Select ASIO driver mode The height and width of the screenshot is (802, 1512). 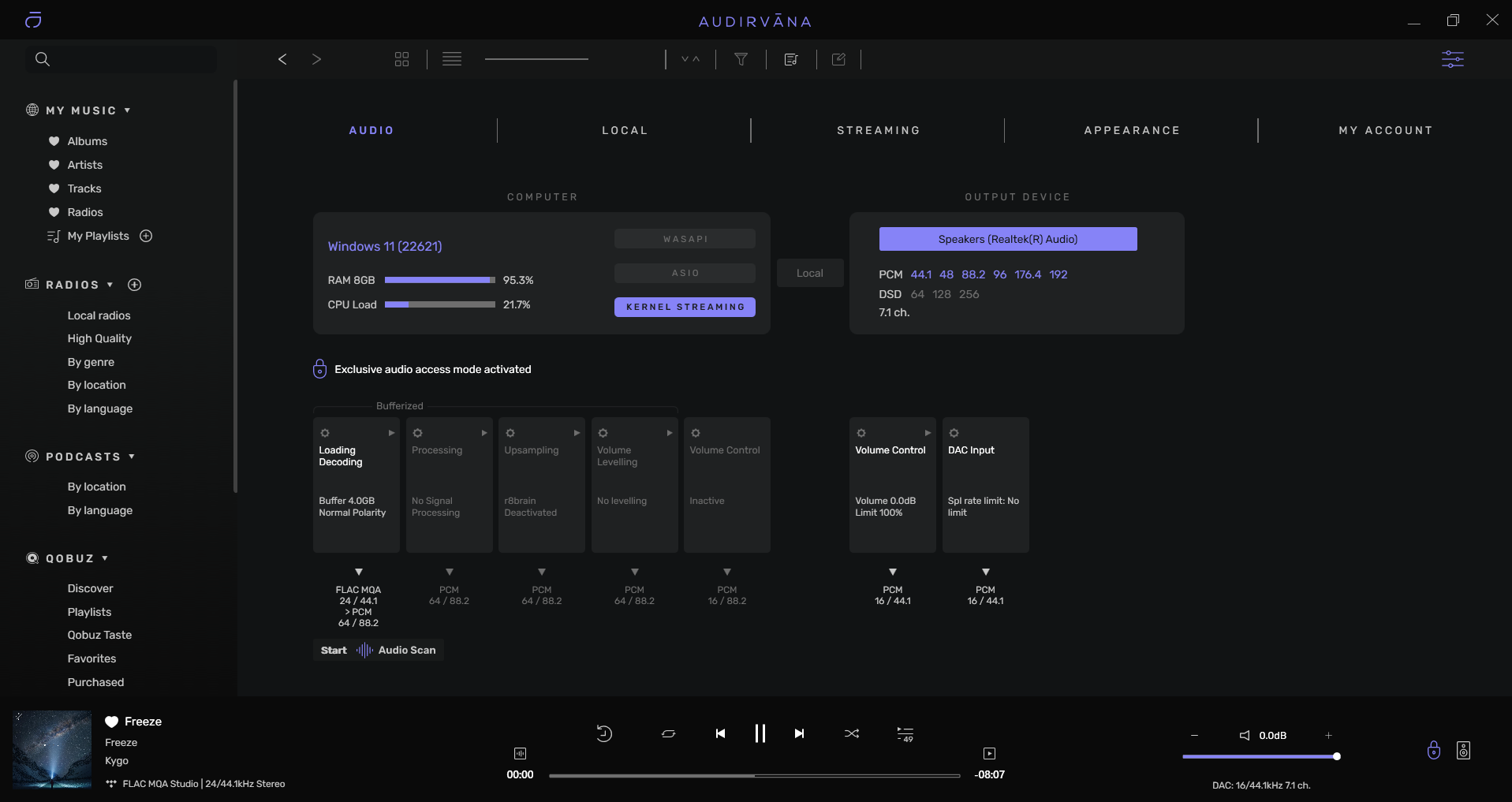[685, 273]
